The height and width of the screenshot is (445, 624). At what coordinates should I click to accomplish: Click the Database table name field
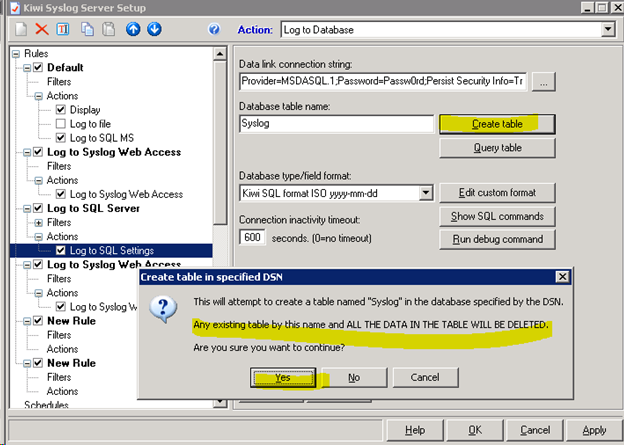coord(334,124)
